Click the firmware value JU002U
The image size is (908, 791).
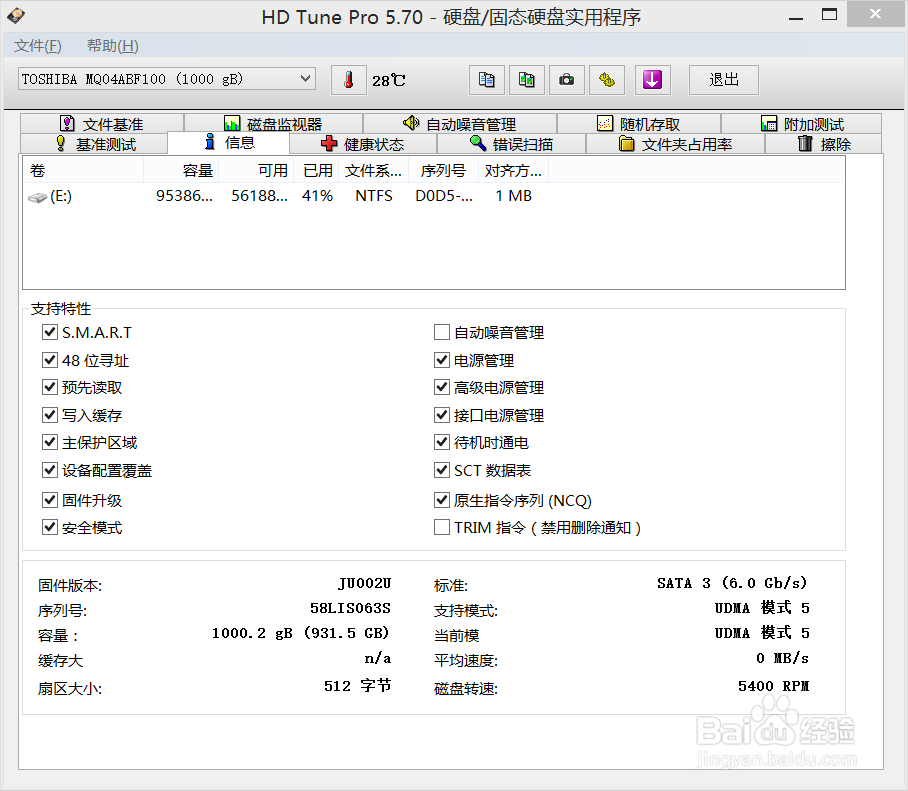364,583
